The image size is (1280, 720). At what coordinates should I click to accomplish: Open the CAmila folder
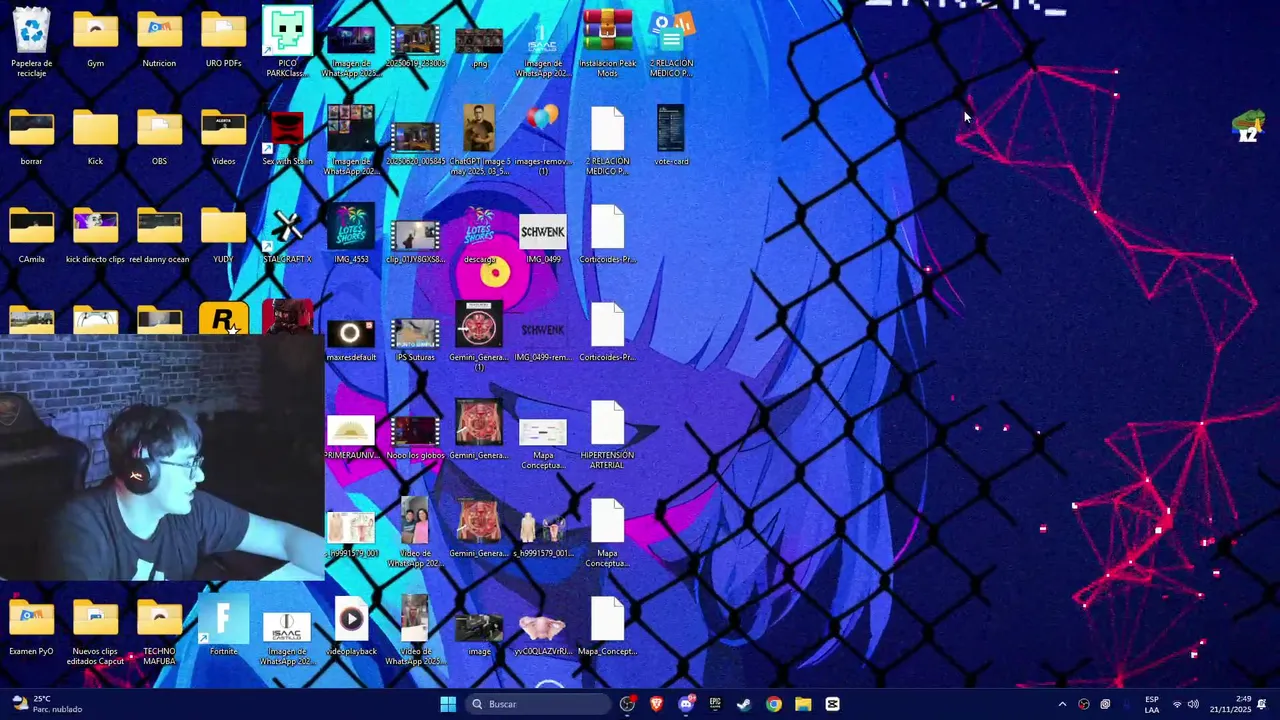31,237
